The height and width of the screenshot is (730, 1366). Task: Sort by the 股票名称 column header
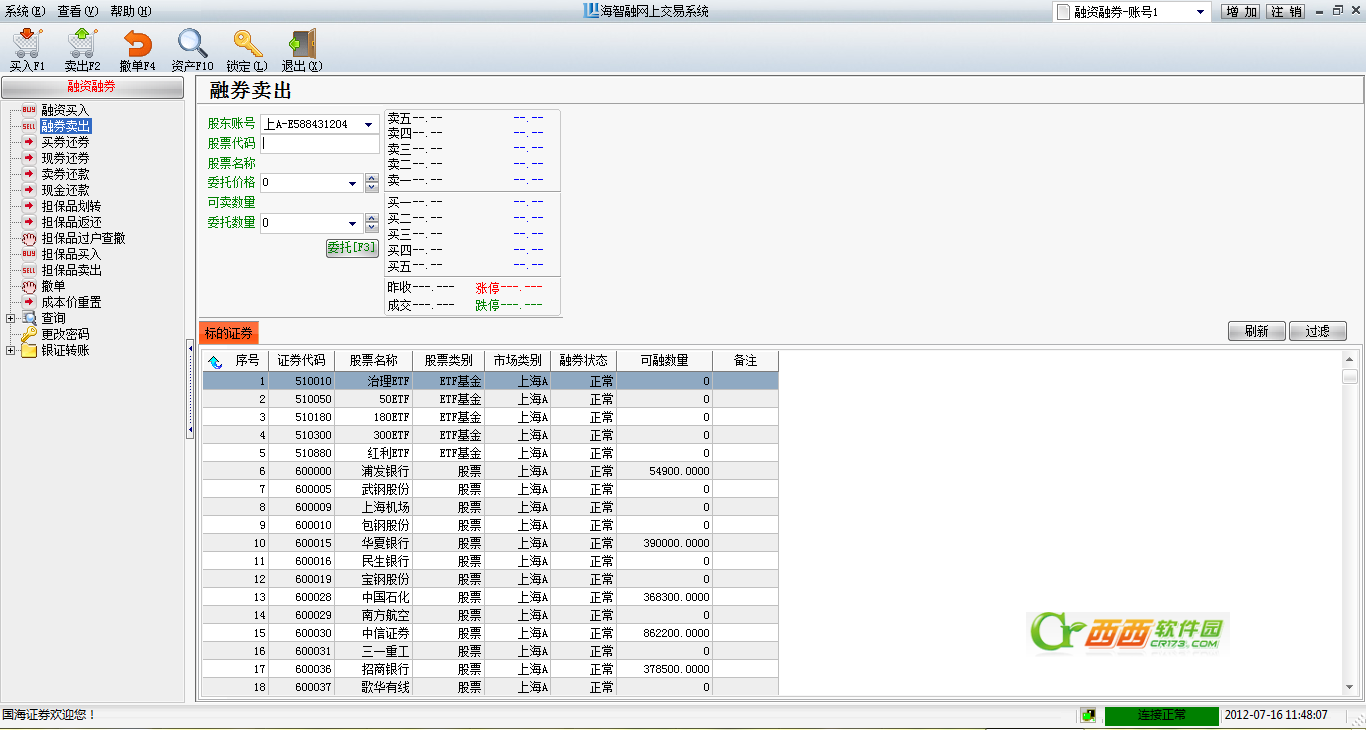coord(373,361)
